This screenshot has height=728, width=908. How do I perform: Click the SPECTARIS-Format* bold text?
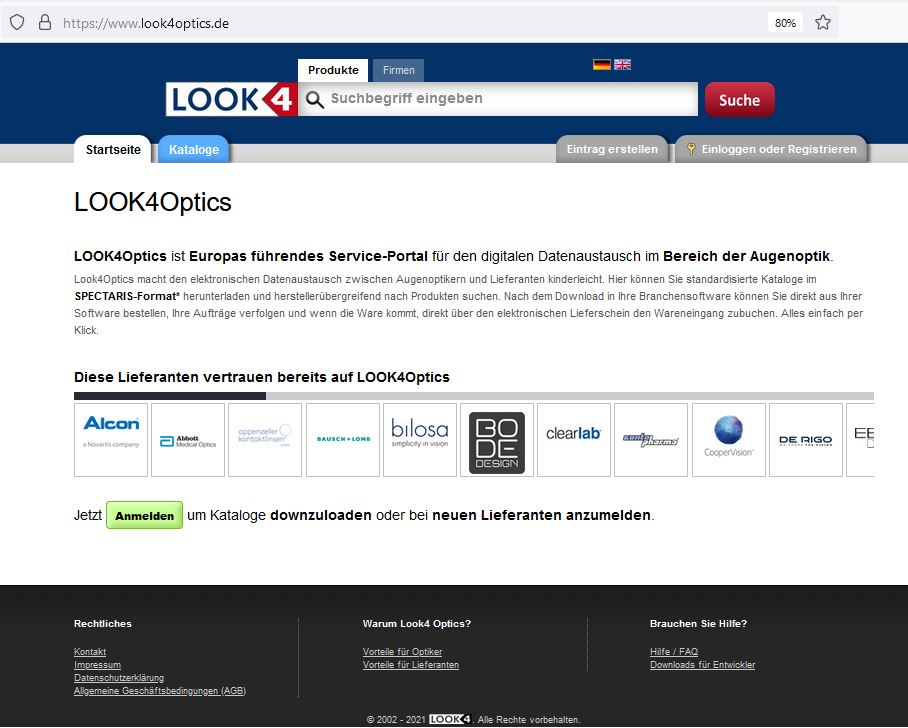(x=127, y=296)
